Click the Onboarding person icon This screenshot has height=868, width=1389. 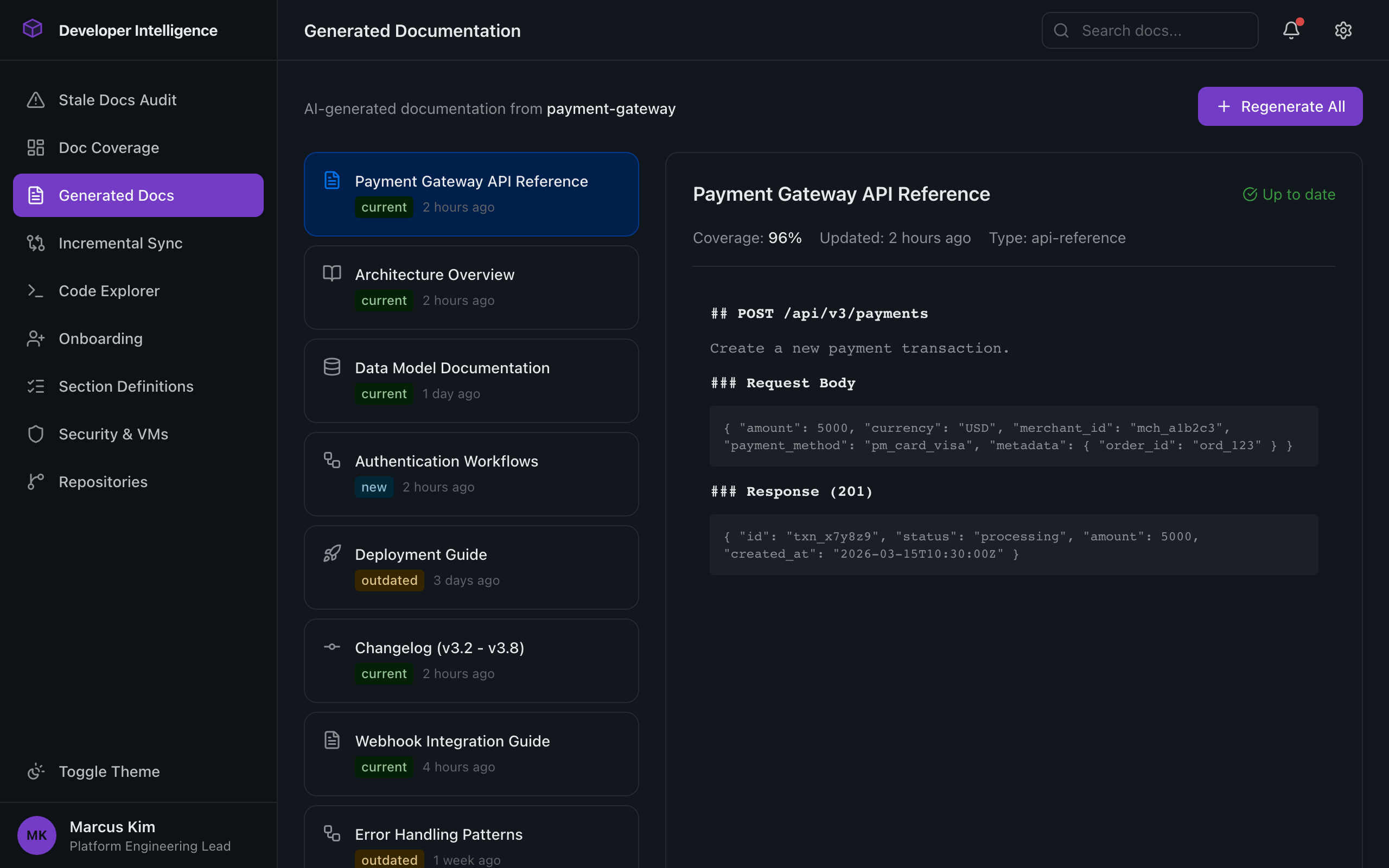pos(36,338)
